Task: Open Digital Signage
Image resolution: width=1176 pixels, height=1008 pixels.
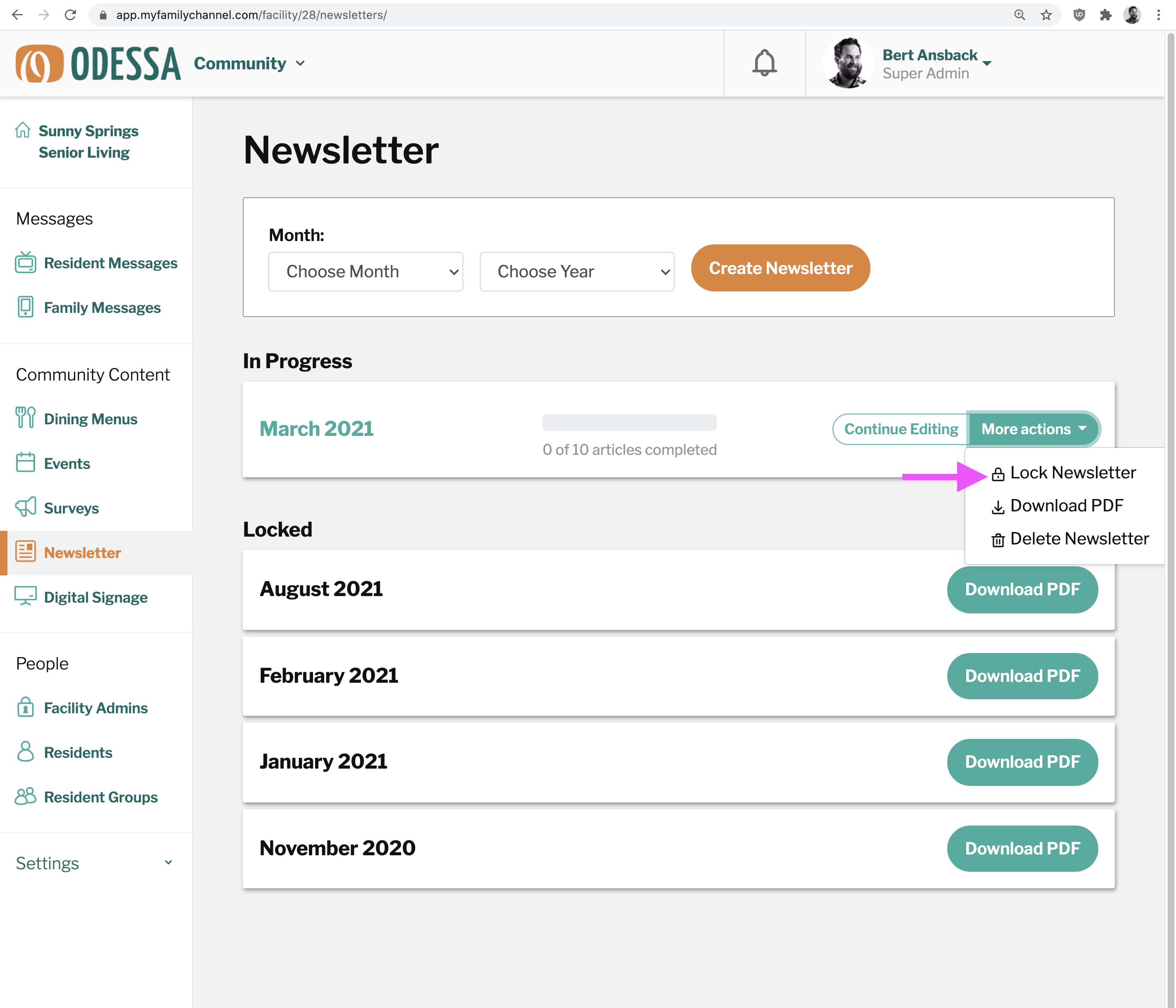Action: [96, 597]
